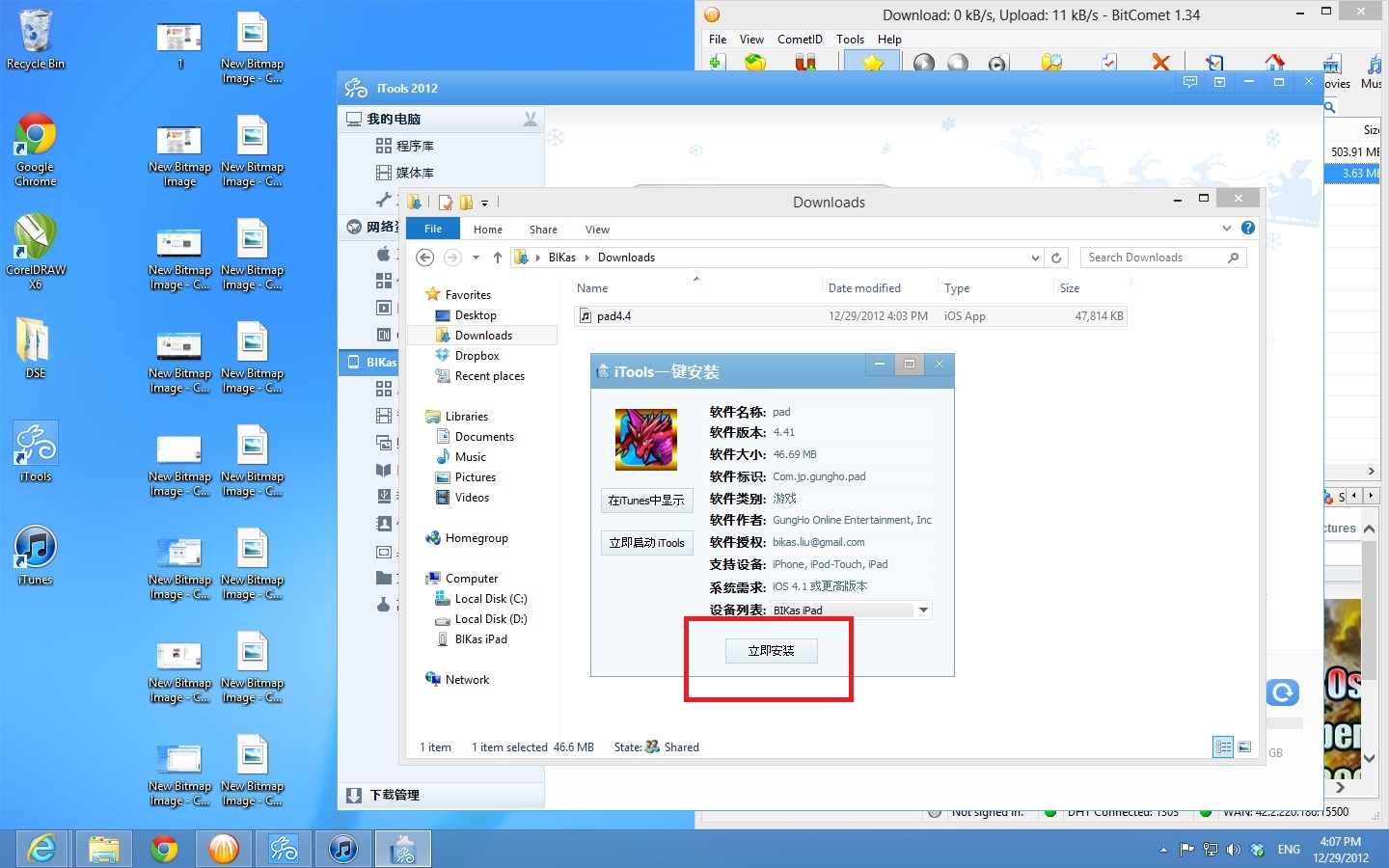Select Recent places in Favorites
Screen dimensions: 1389x868
(489, 376)
